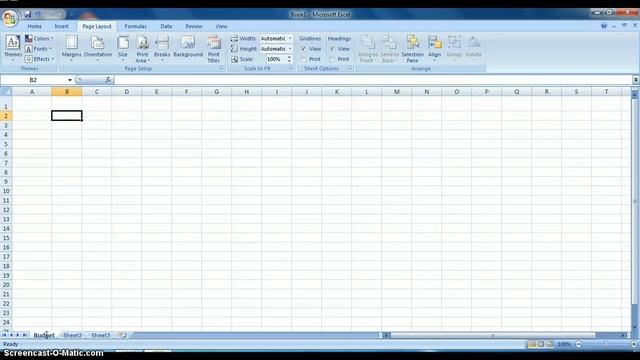The height and width of the screenshot is (360, 640).
Task: Open the Orientation menu
Action: [x=98, y=49]
